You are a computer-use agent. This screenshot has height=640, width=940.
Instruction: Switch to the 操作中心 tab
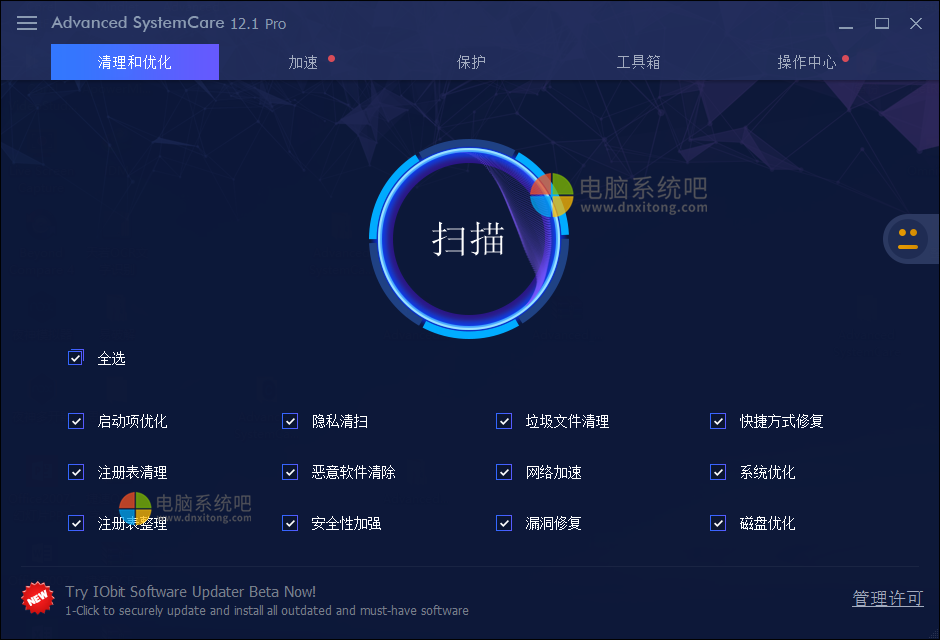pyautogui.click(x=806, y=62)
